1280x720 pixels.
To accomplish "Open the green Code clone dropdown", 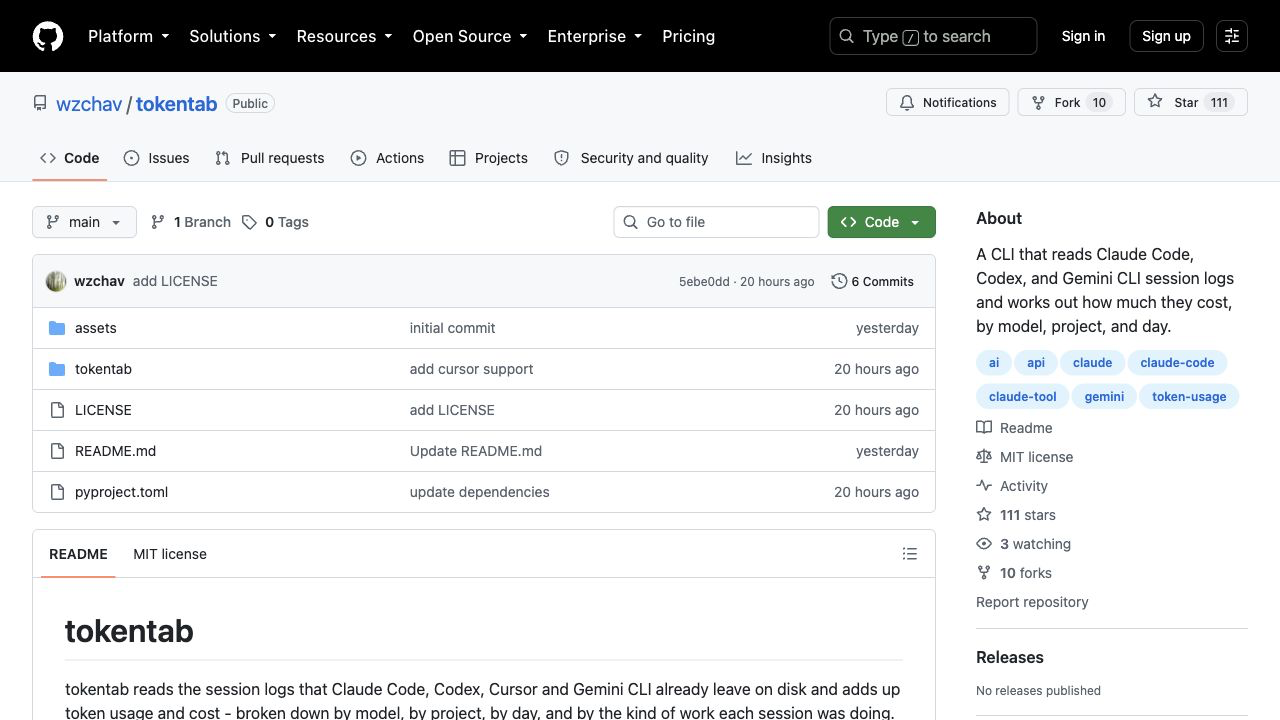I will coord(881,222).
